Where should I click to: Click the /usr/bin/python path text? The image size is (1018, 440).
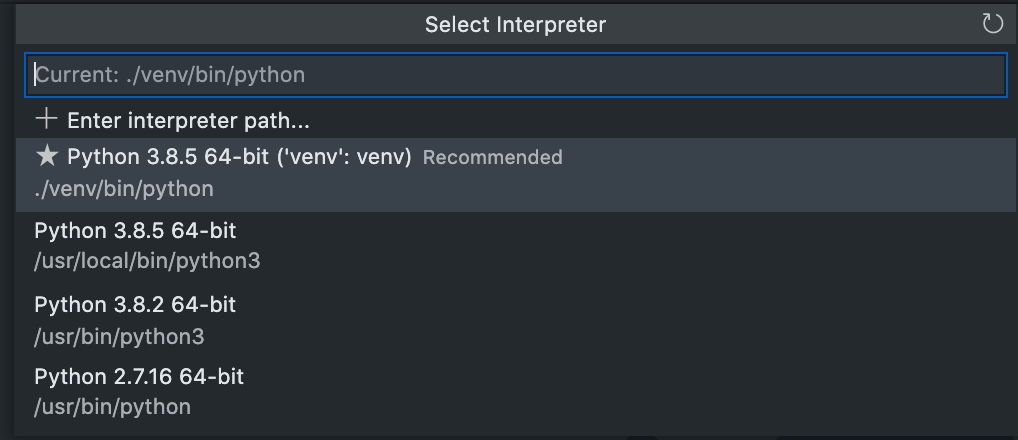pyautogui.click(x=112, y=407)
